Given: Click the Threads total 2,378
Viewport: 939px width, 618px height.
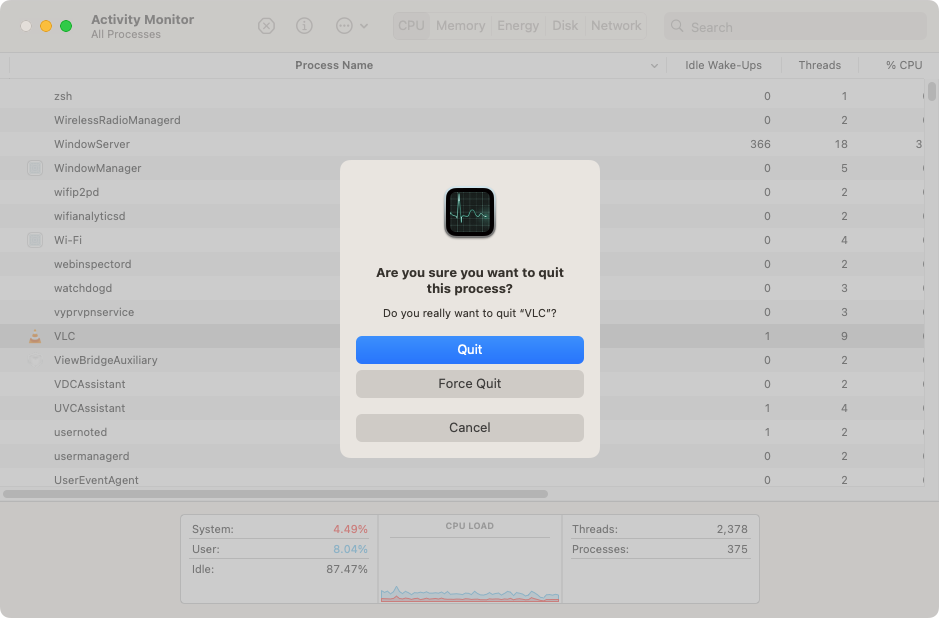Looking at the screenshot, I should (732, 529).
